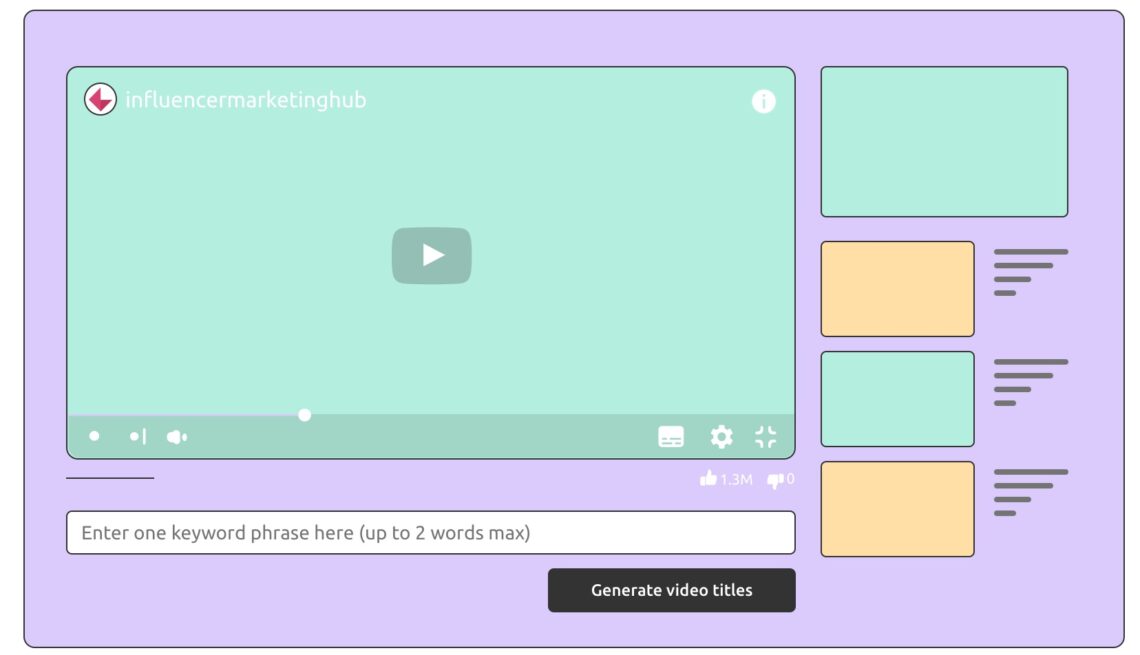The image size is (1140, 655).
Task: Click the keyword phrase input field
Action: pyautogui.click(x=430, y=532)
